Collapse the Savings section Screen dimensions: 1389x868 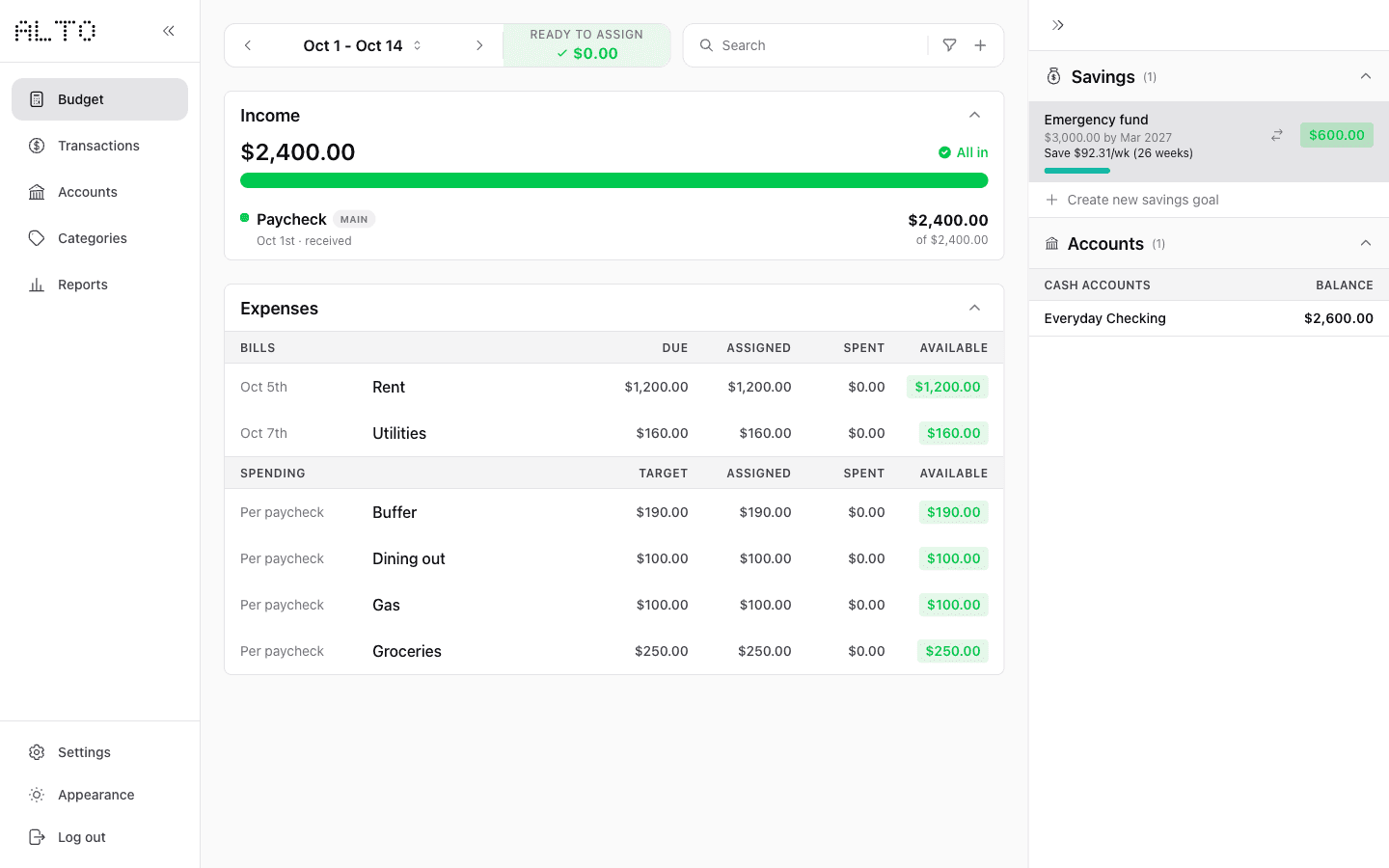[1365, 76]
